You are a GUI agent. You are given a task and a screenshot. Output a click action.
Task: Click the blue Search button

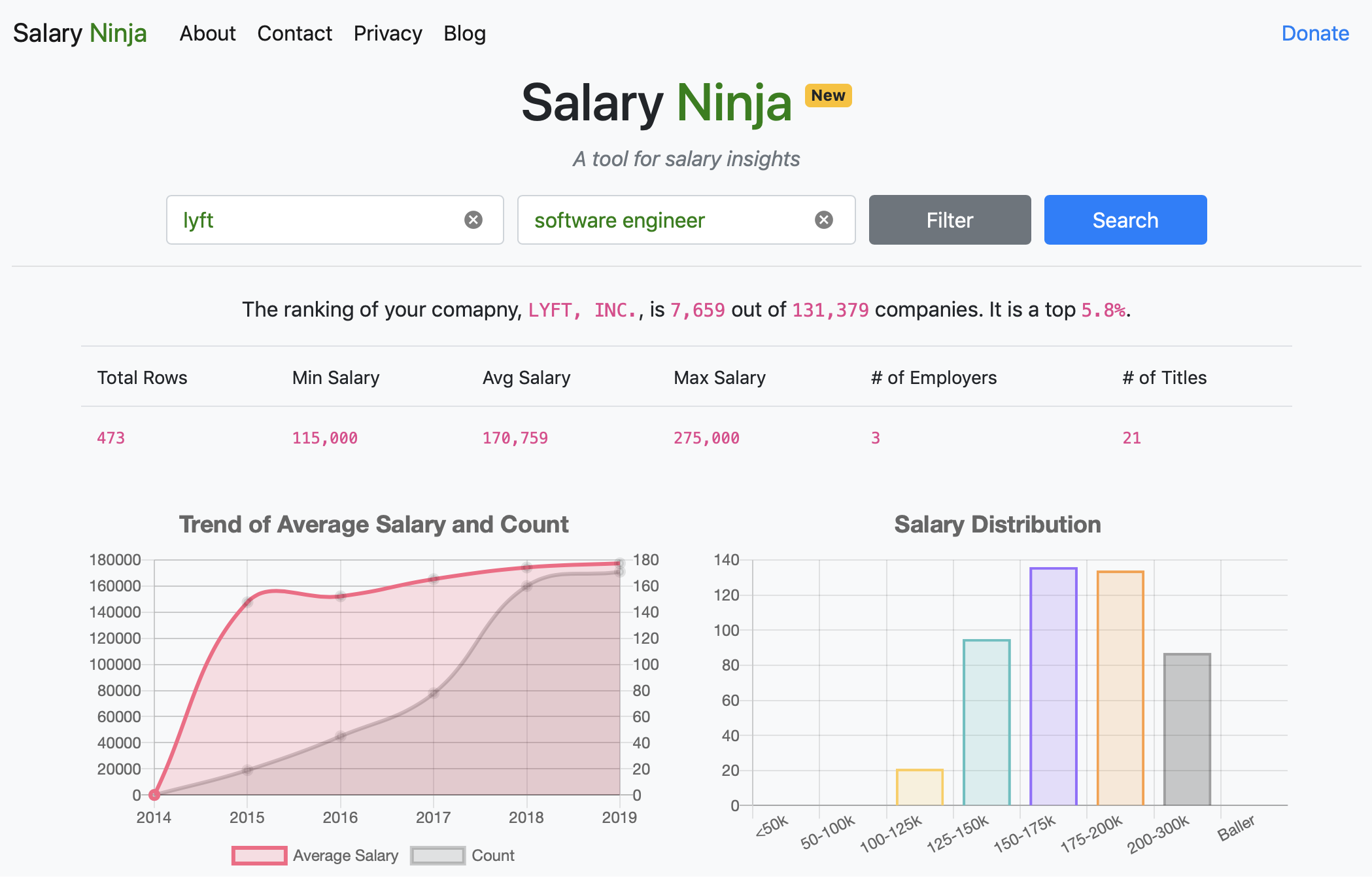pyautogui.click(x=1125, y=220)
